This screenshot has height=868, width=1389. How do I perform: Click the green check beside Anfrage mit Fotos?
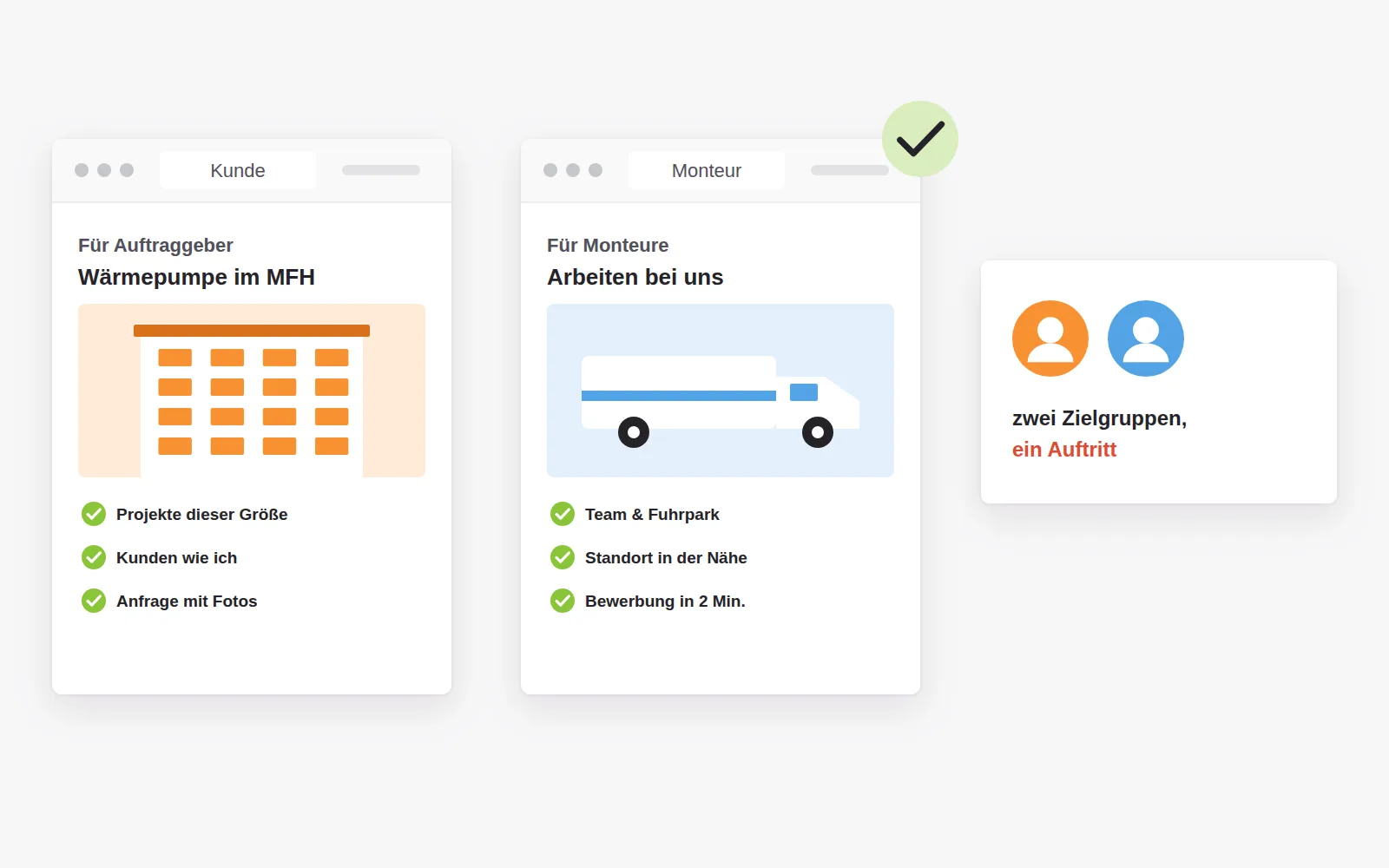point(94,601)
